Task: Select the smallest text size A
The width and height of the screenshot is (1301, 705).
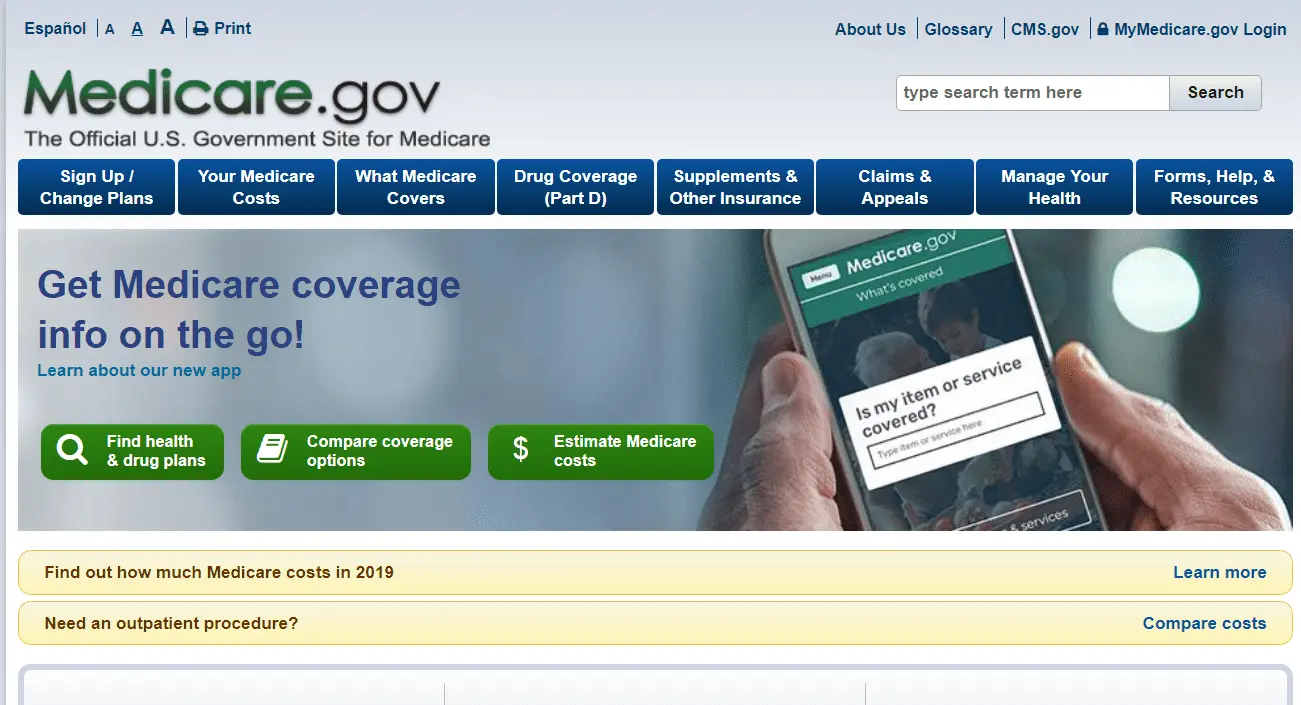Action: [x=110, y=30]
